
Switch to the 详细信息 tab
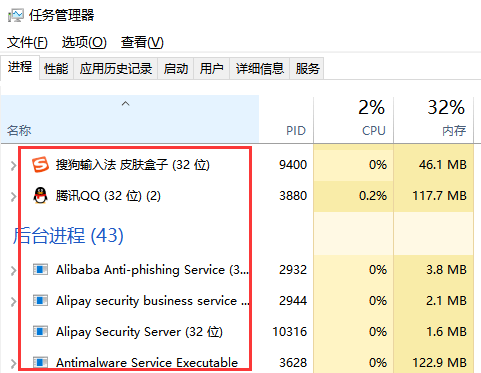260,69
